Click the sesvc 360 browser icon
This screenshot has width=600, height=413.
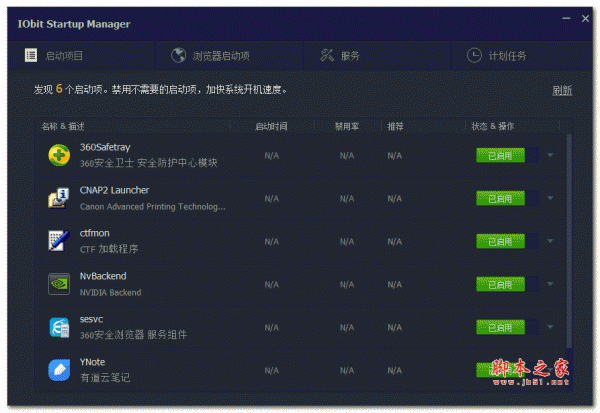click(x=59, y=327)
